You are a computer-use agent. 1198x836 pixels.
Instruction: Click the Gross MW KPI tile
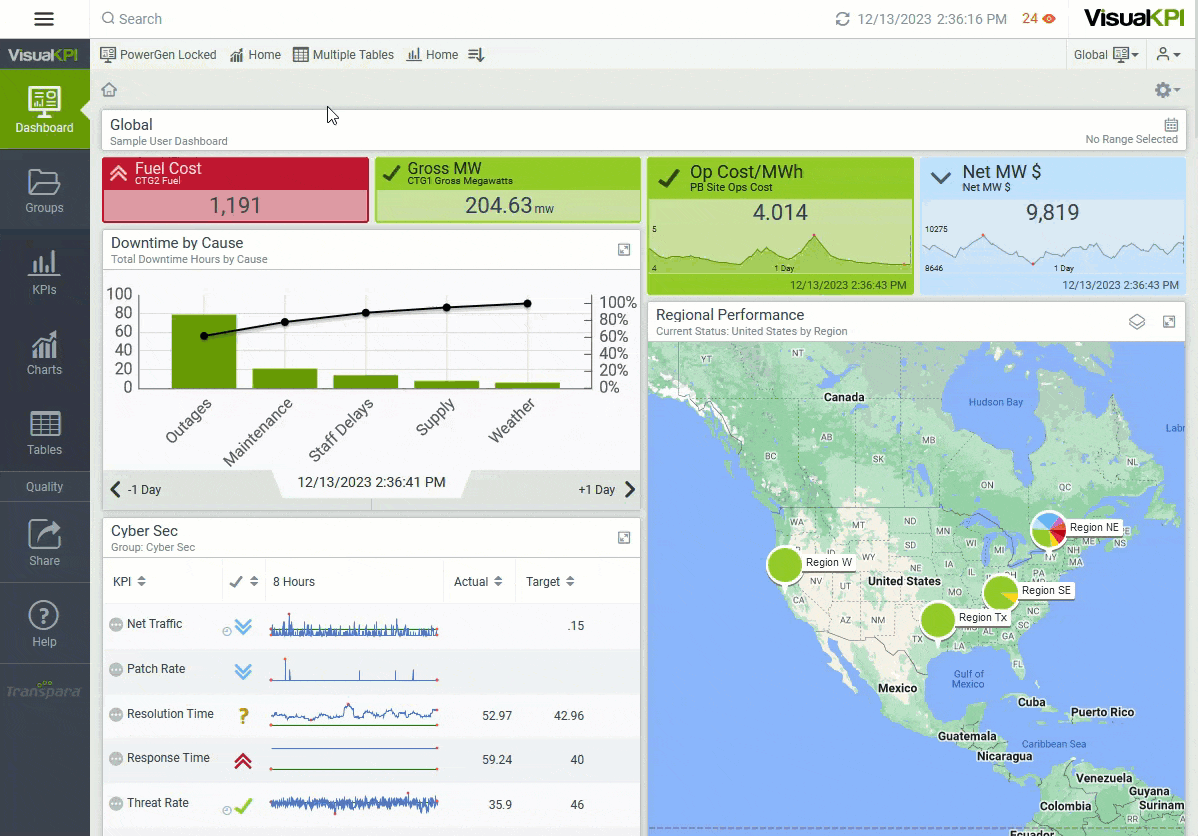508,190
